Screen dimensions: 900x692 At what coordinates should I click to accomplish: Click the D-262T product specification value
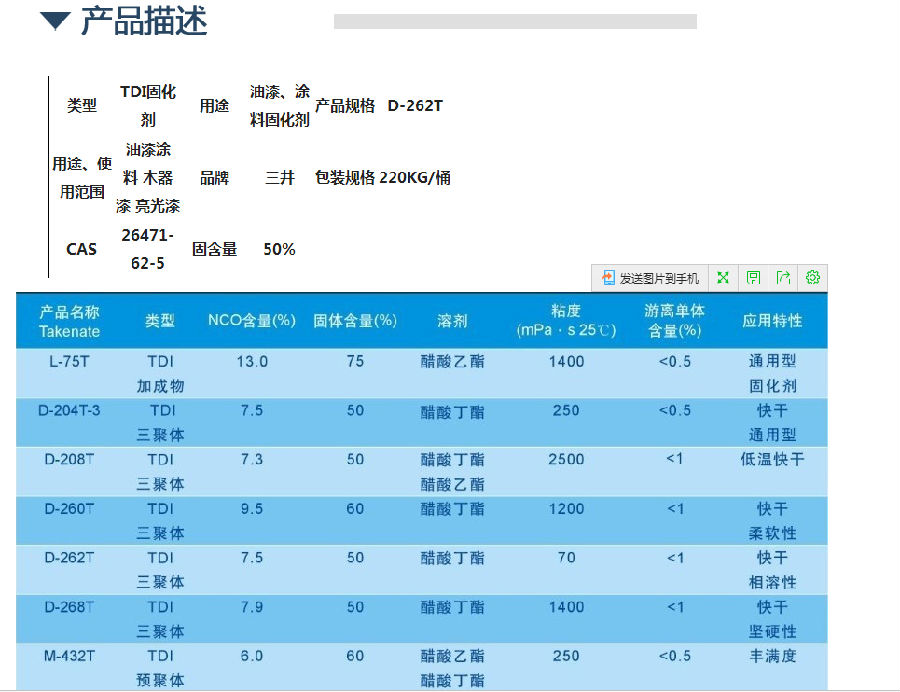pos(415,106)
